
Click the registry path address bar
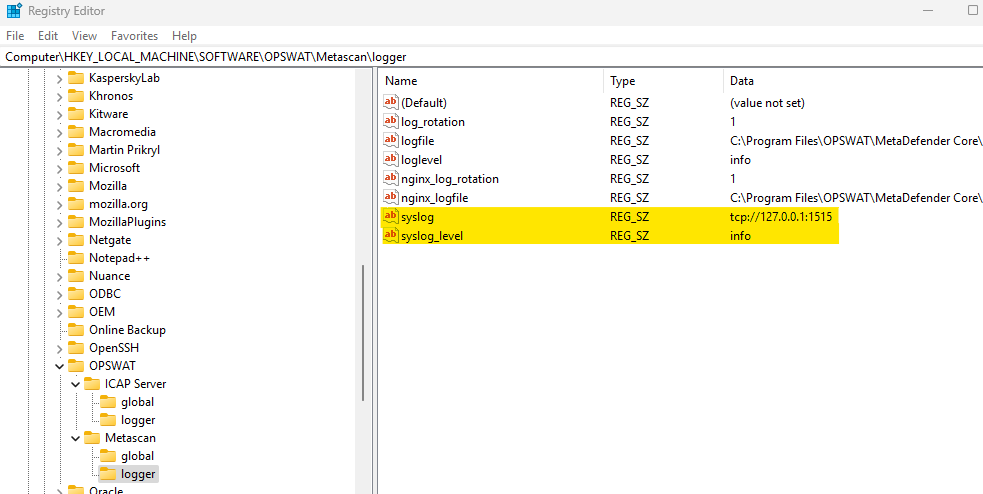click(x=492, y=56)
